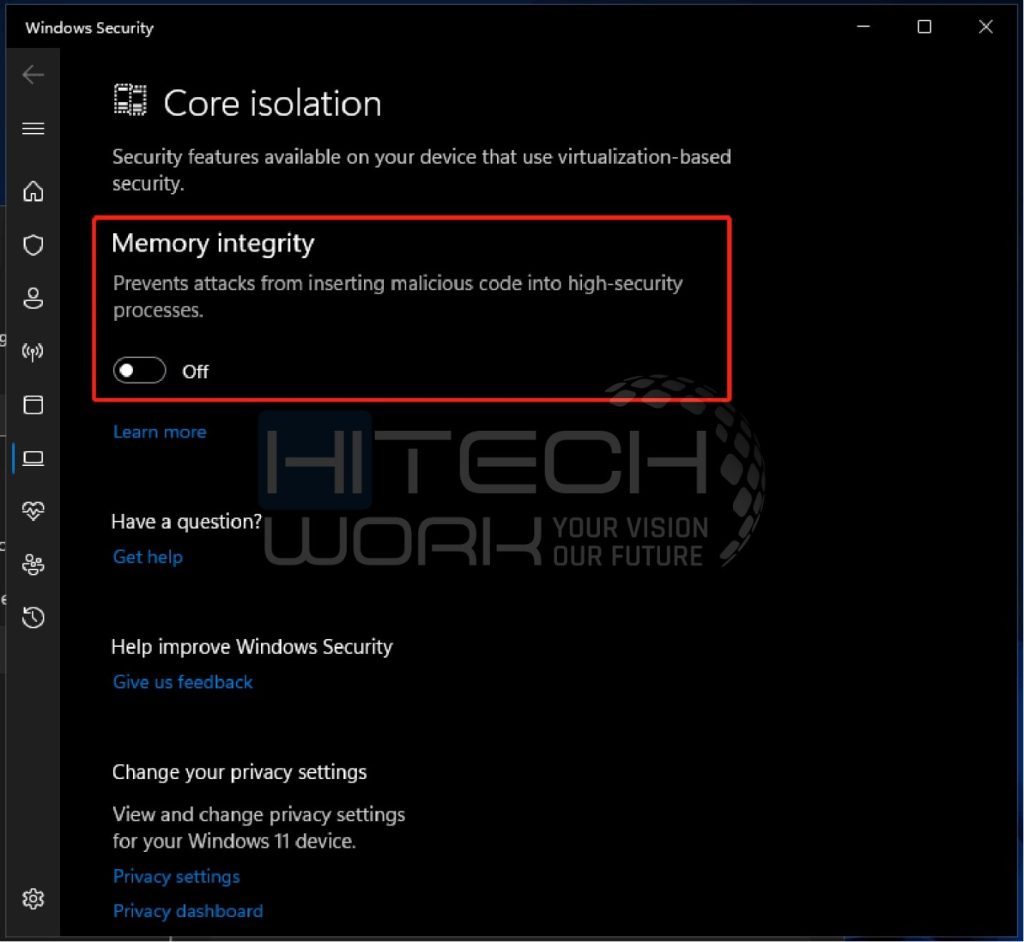Open Protection history clock icon

(33, 617)
